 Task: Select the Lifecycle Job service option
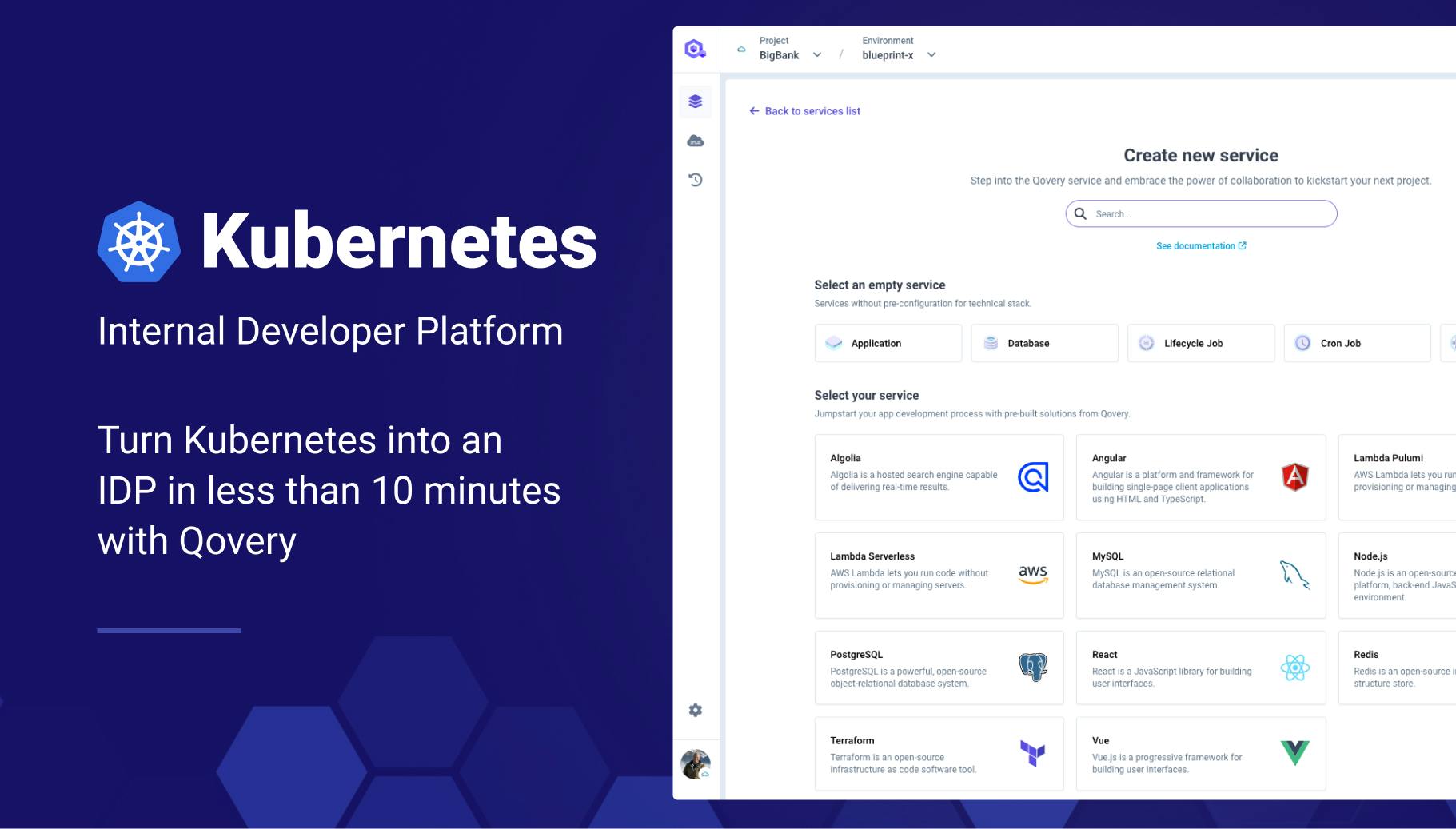coord(1200,342)
